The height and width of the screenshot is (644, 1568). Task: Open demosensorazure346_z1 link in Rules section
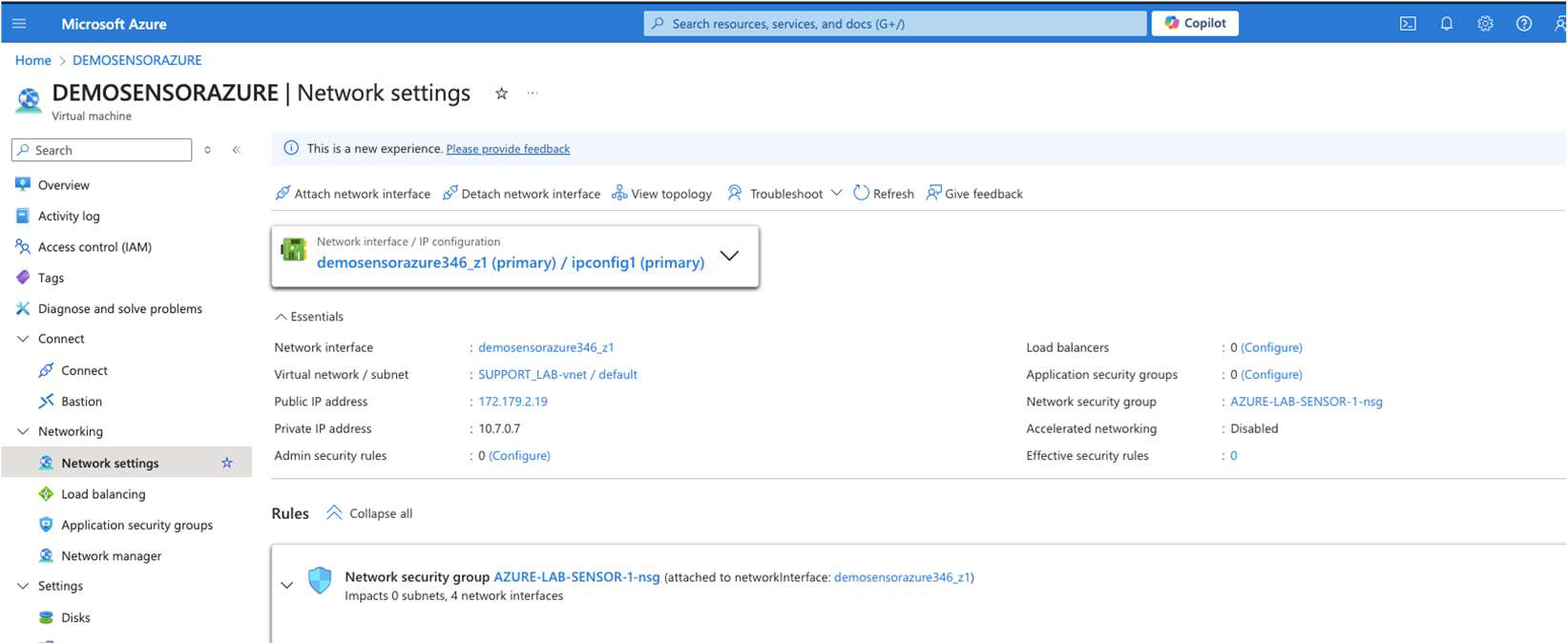click(x=902, y=577)
